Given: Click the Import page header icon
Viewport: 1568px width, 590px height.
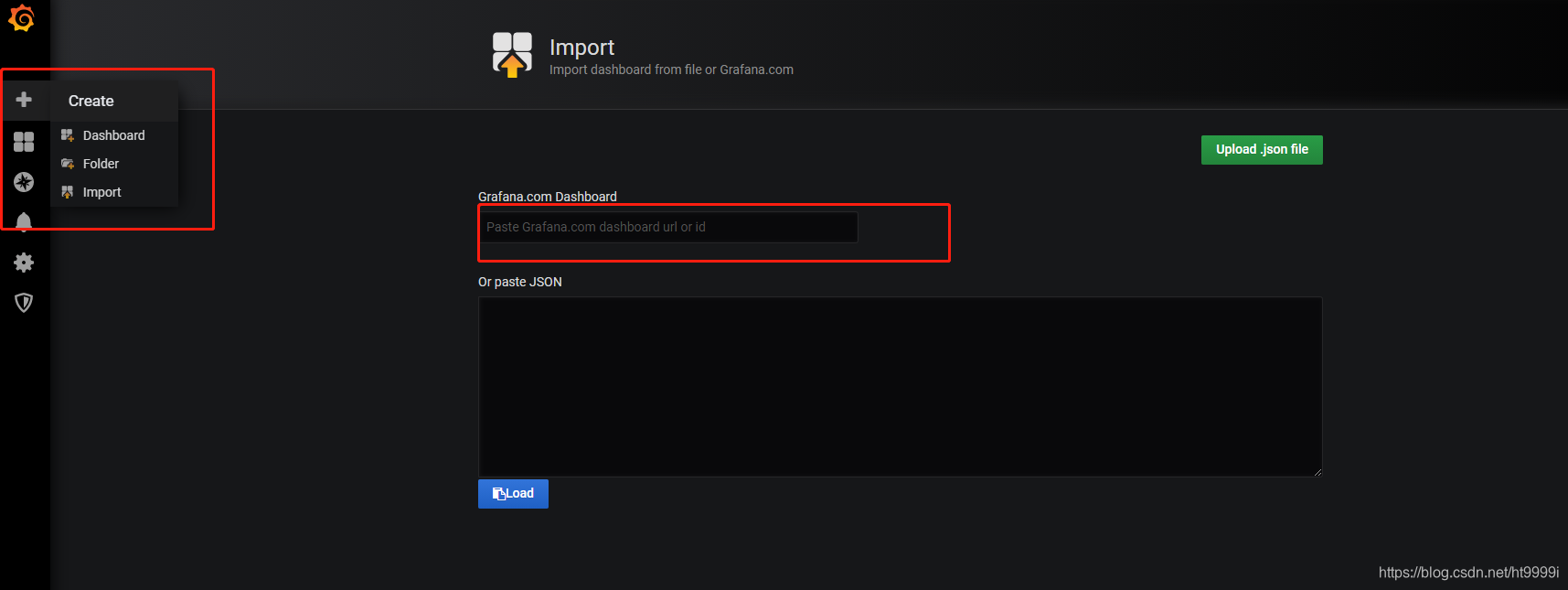Looking at the screenshot, I should [x=512, y=55].
